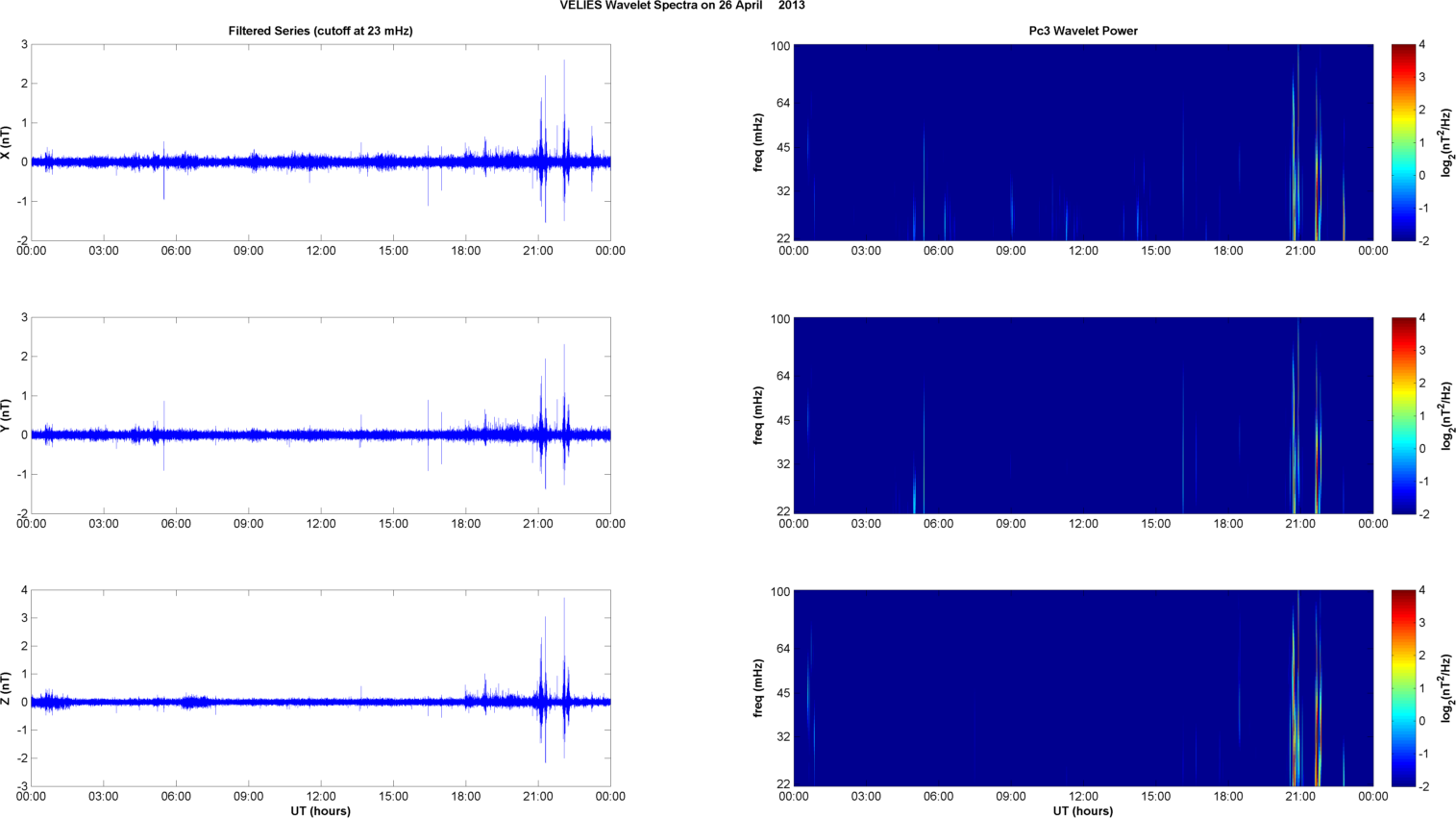This screenshot has height=818, width=1456.
Task: Click the Z component wavelet power spectrogram
Action: pos(1083,688)
